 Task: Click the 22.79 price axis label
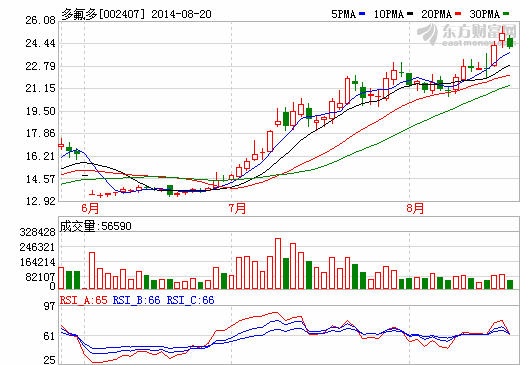(x=40, y=66)
